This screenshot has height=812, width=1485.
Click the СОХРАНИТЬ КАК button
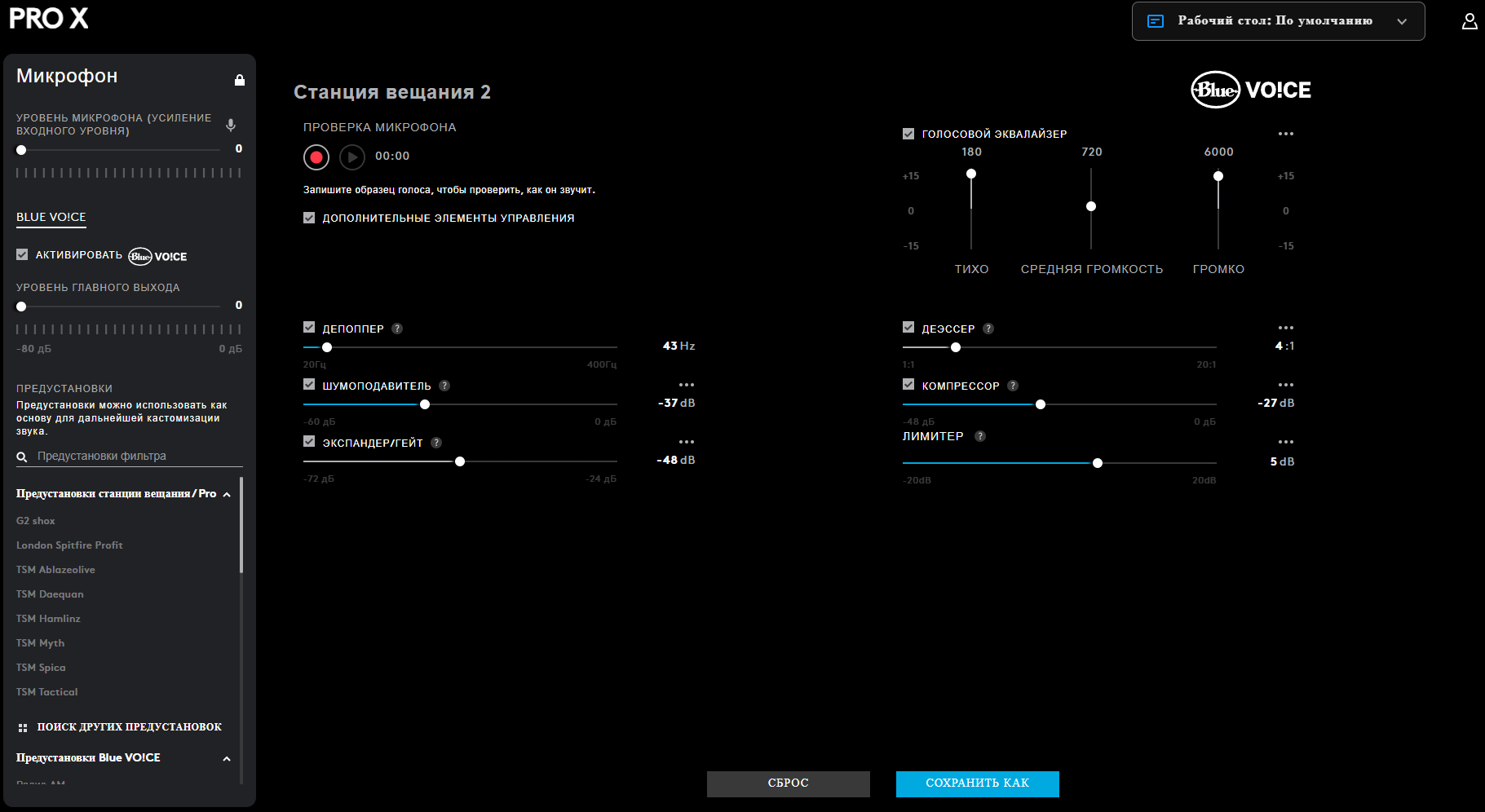978,783
